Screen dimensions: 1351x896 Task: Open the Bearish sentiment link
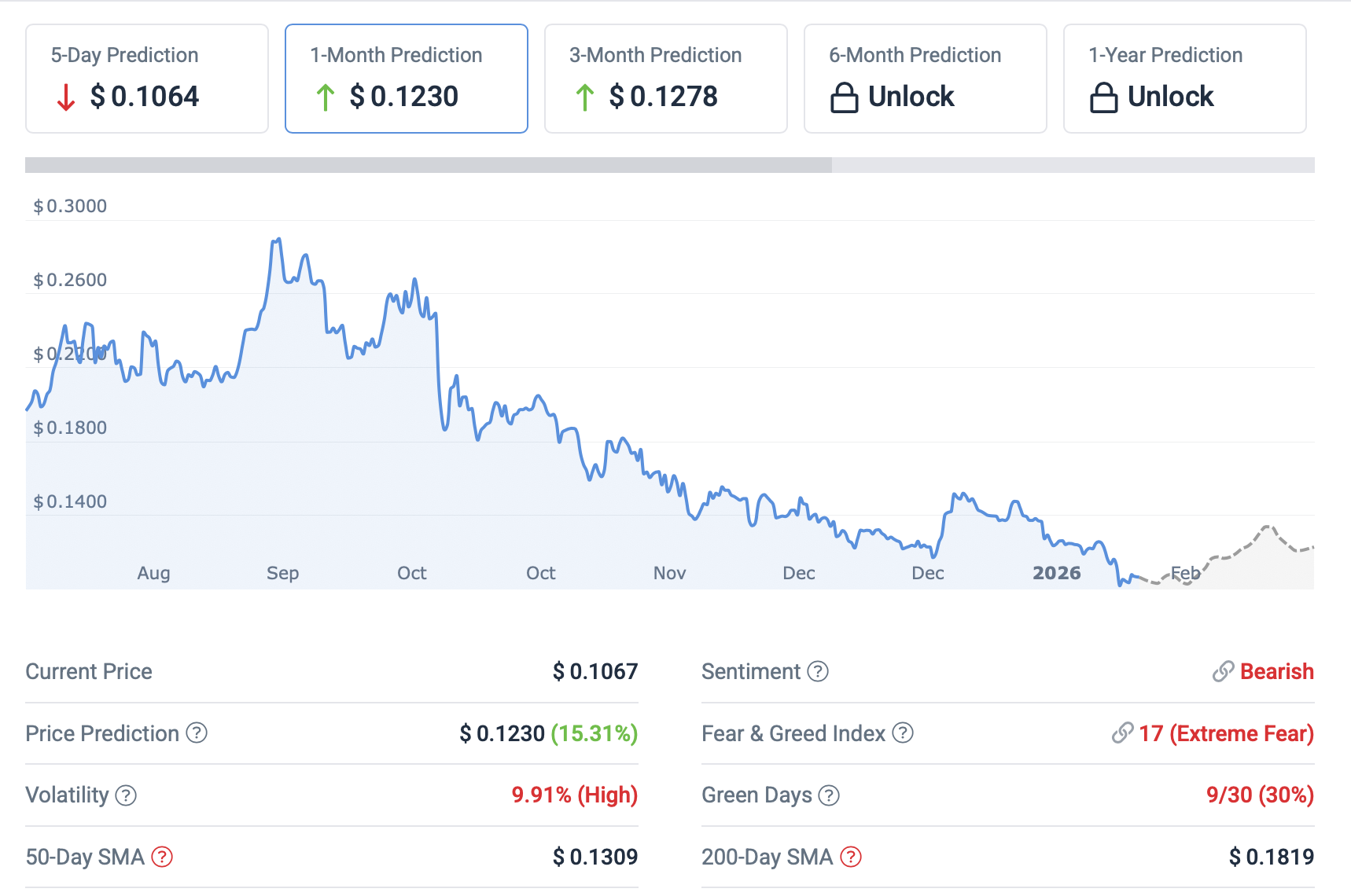1276,672
